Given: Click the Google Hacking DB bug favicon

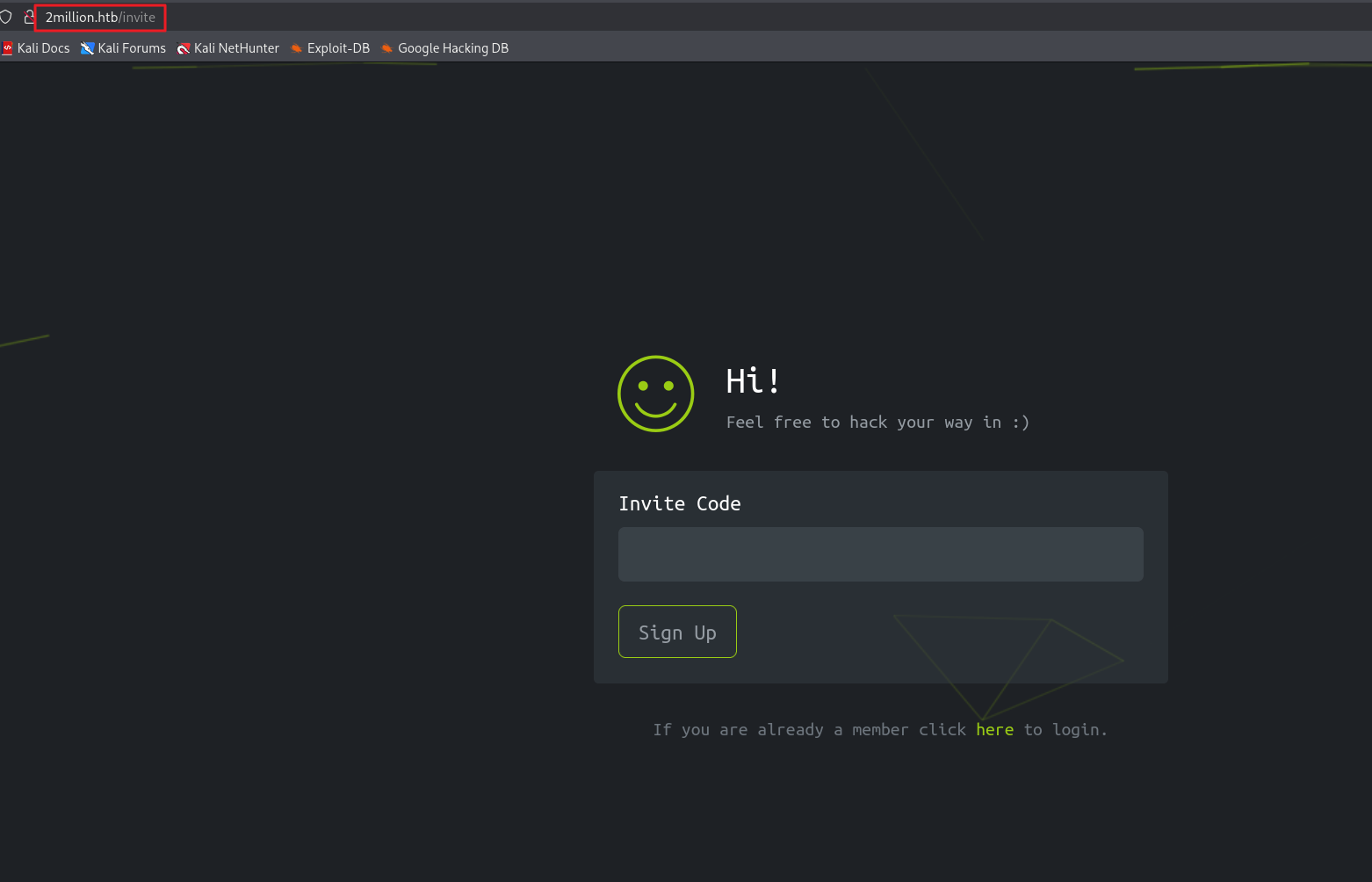Looking at the screenshot, I should pyautogui.click(x=386, y=48).
